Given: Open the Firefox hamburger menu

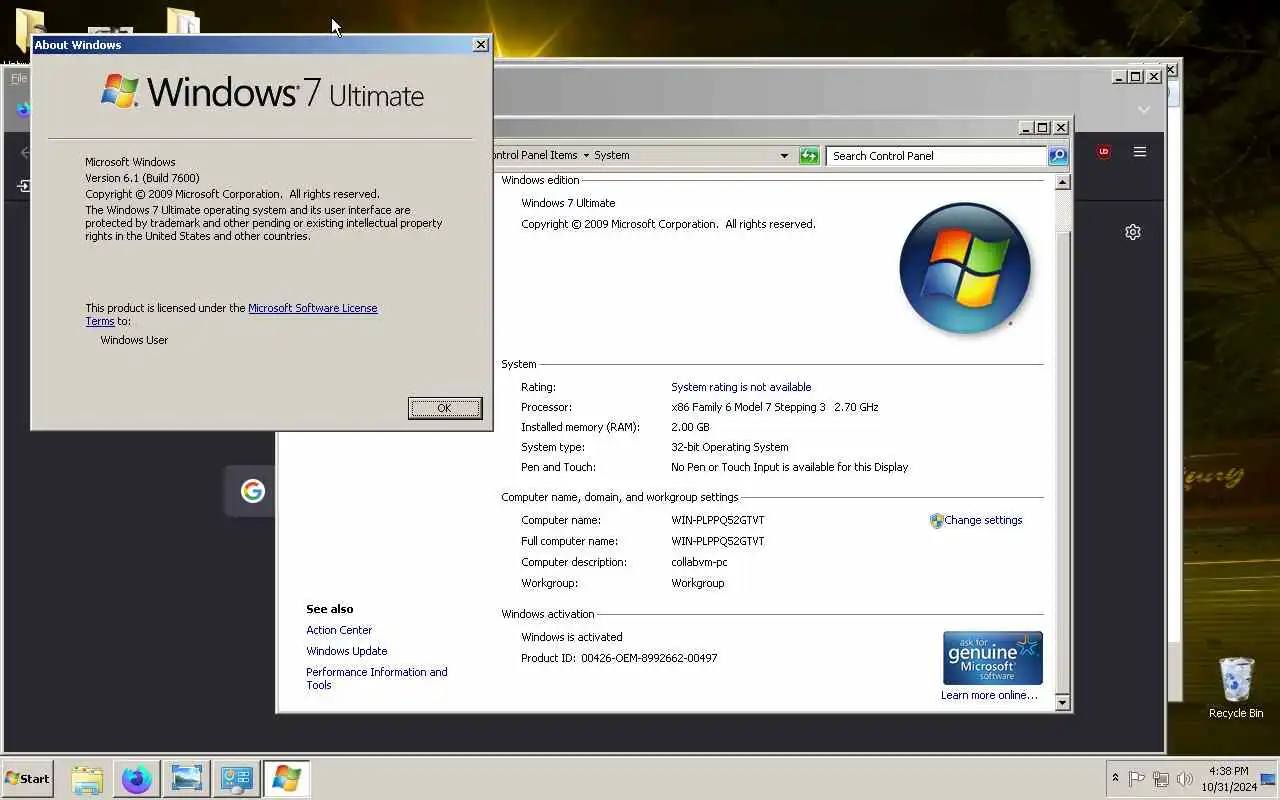Looking at the screenshot, I should click(1139, 152).
